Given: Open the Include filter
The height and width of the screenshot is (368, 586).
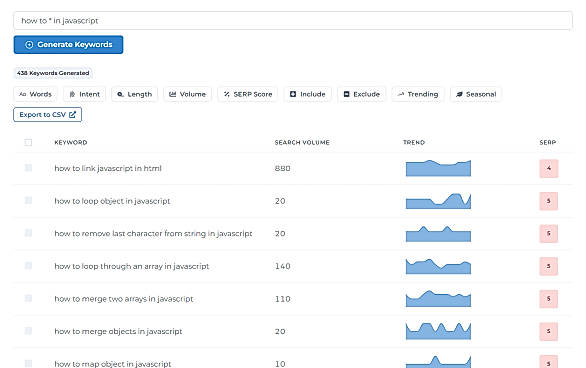Looking at the screenshot, I should pyautogui.click(x=308, y=94).
